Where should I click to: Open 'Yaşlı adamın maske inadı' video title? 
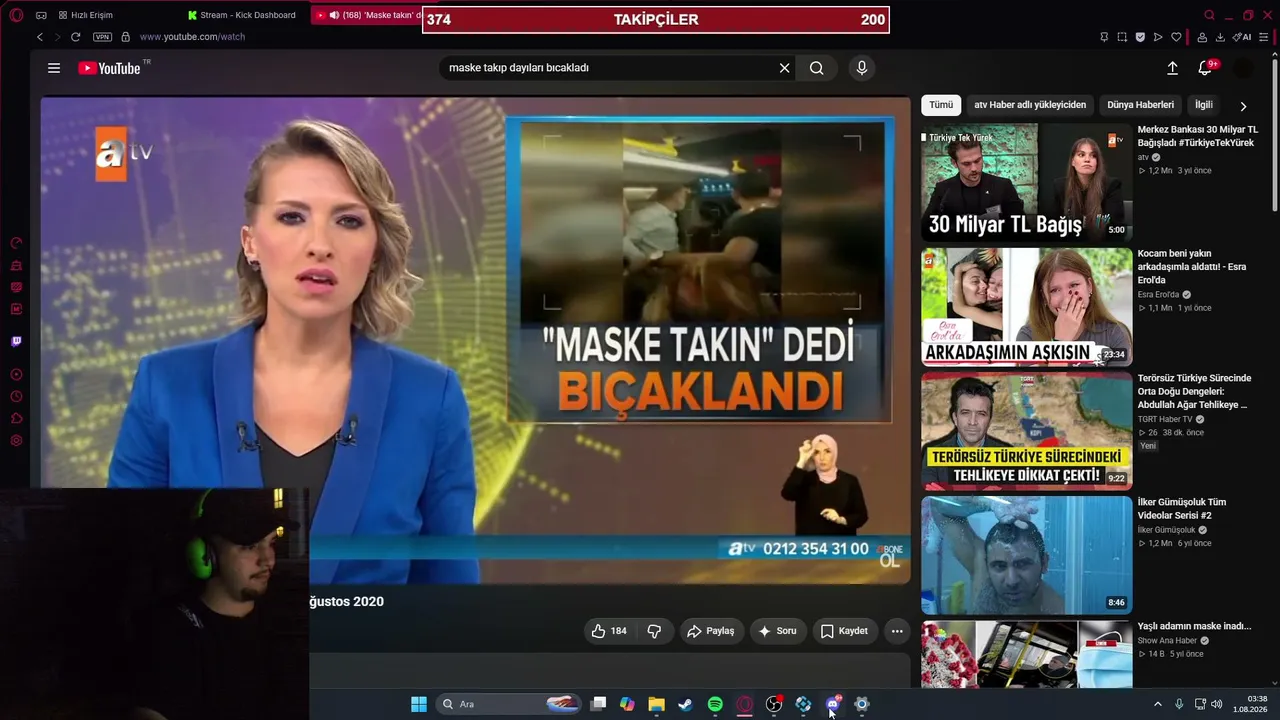[x=1194, y=626]
